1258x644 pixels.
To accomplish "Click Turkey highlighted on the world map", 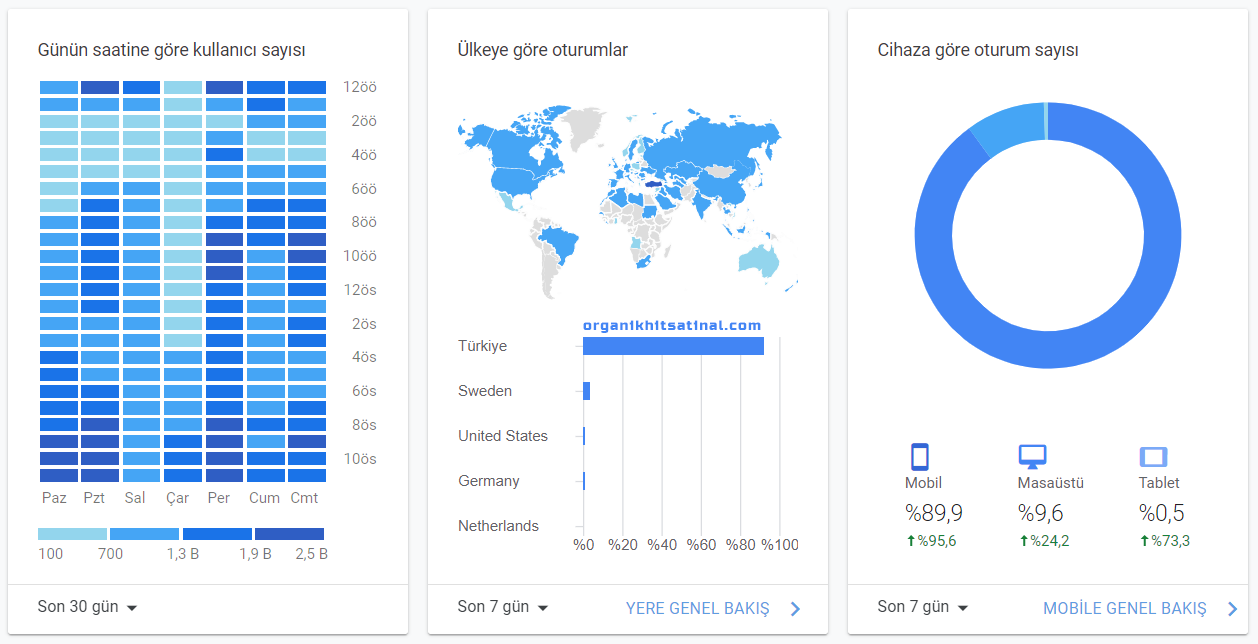I will [x=650, y=184].
